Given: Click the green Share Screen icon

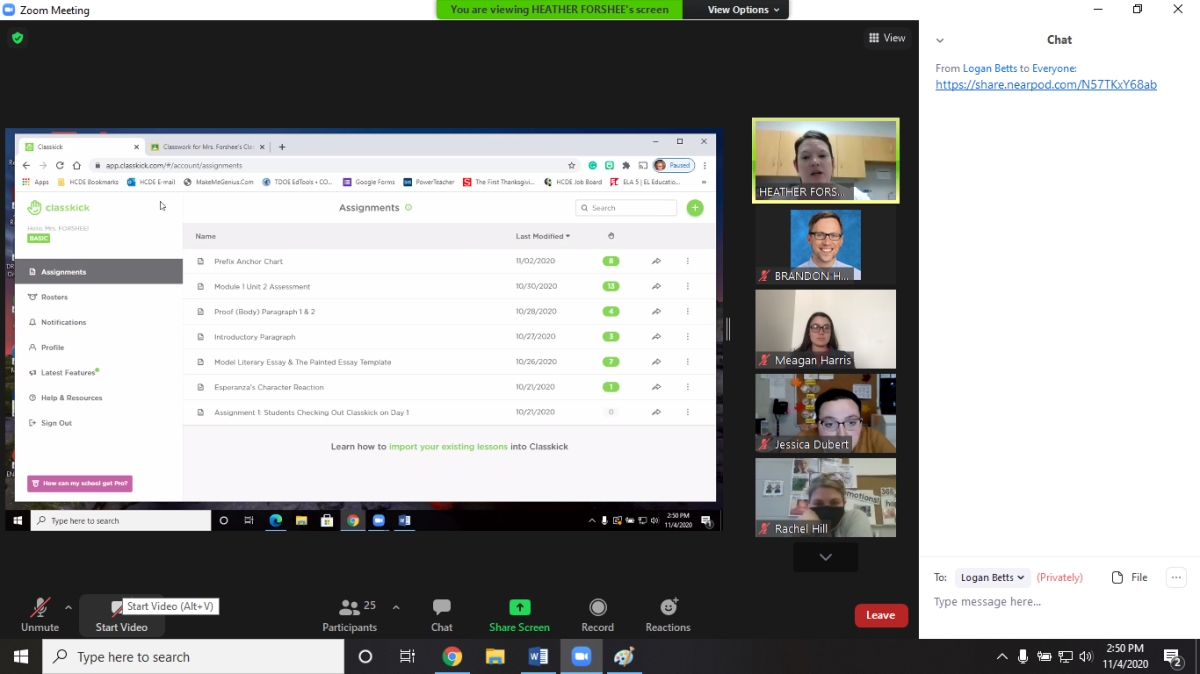Looking at the screenshot, I should tap(519, 607).
